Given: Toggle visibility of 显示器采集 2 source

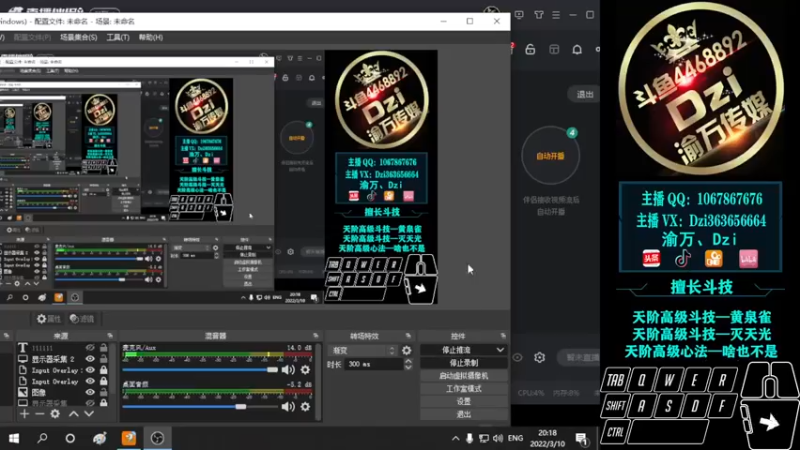Looking at the screenshot, I should pyautogui.click(x=90, y=359).
